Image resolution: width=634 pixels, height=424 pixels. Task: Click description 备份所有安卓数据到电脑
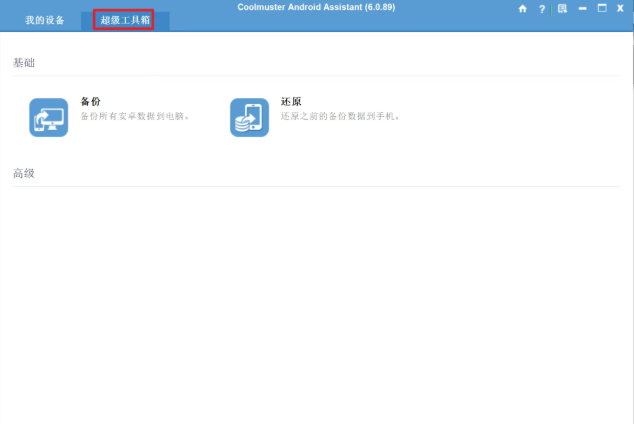tap(135, 116)
